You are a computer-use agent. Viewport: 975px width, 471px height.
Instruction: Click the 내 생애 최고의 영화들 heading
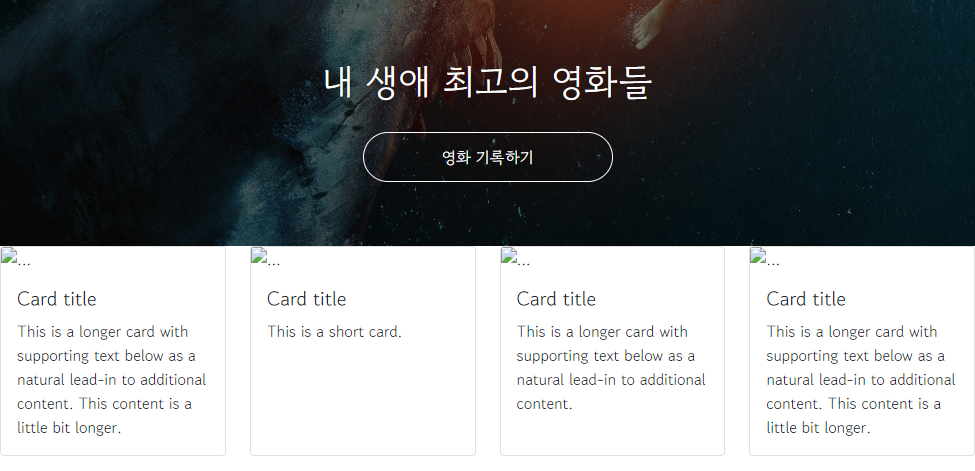(488, 83)
